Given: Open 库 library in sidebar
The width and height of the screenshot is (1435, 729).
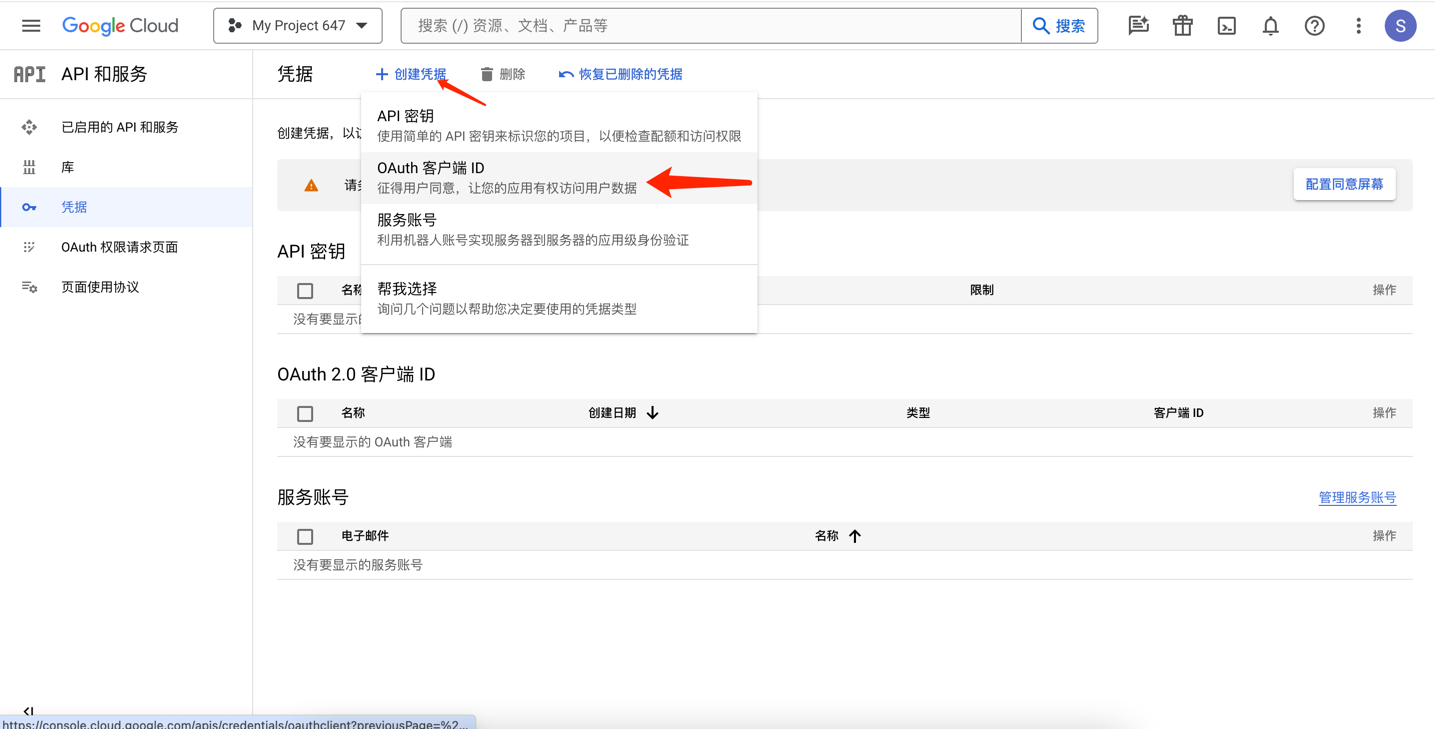Looking at the screenshot, I should [x=126, y=167].
